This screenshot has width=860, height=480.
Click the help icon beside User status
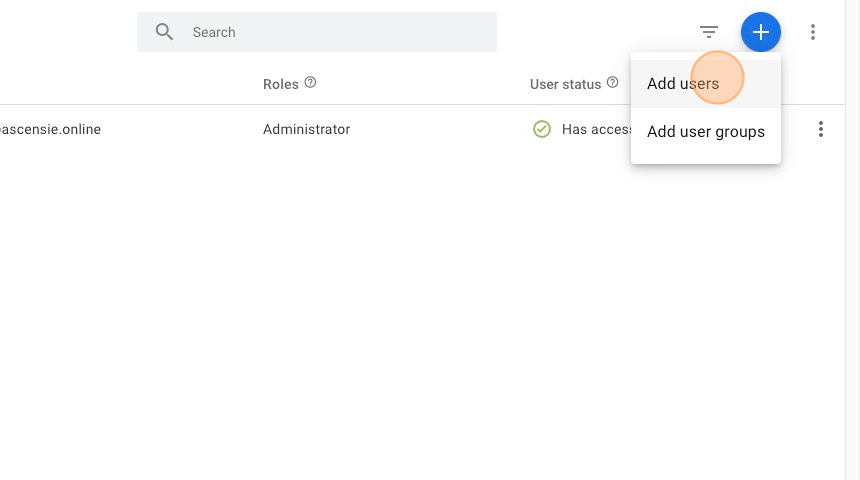[613, 83]
